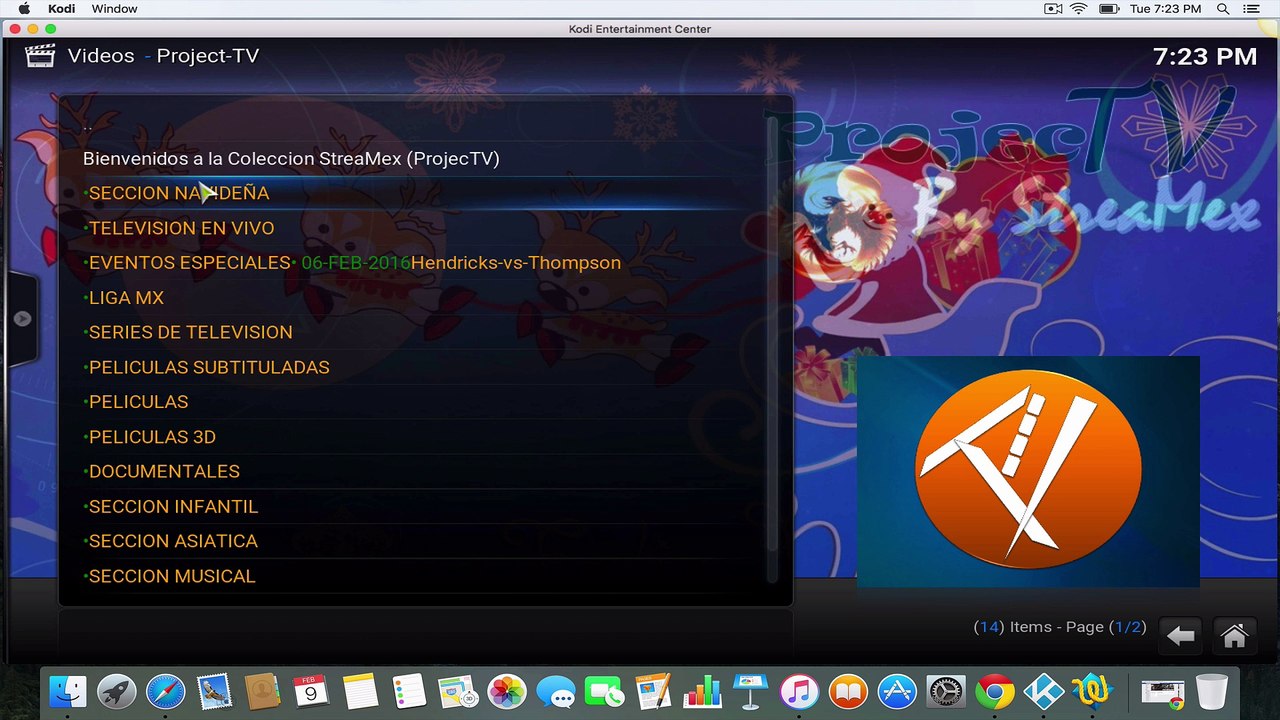Open Notes icon in dock

point(360,691)
